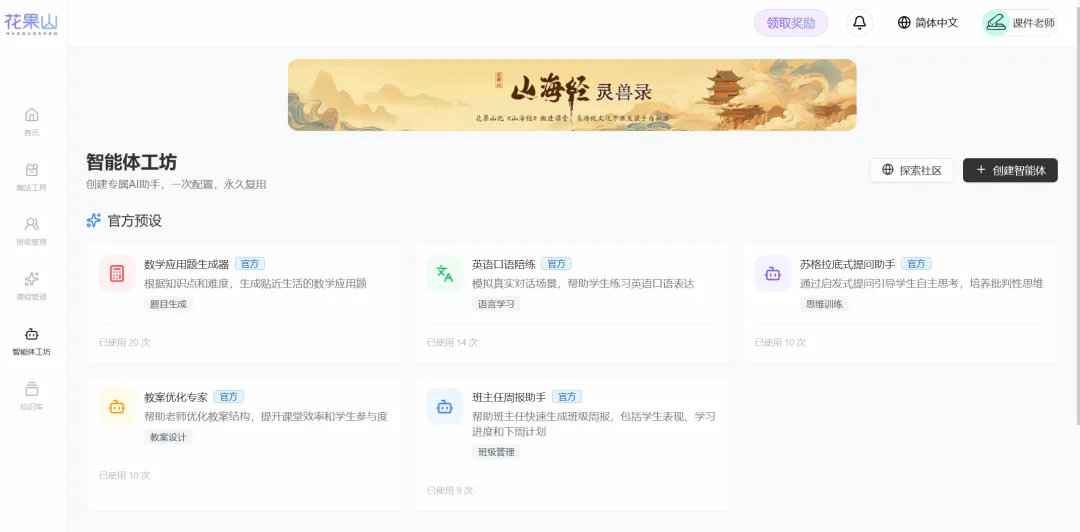Click 数学应用题生成器 description text
Viewport: 1080px width, 532px height.
pos(255,283)
